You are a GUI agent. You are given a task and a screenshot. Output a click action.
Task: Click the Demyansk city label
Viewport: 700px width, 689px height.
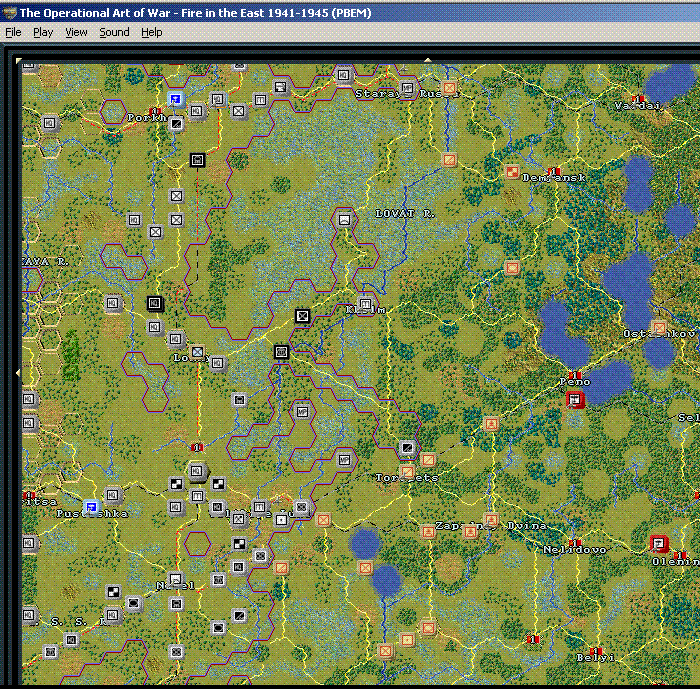pos(554,178)
